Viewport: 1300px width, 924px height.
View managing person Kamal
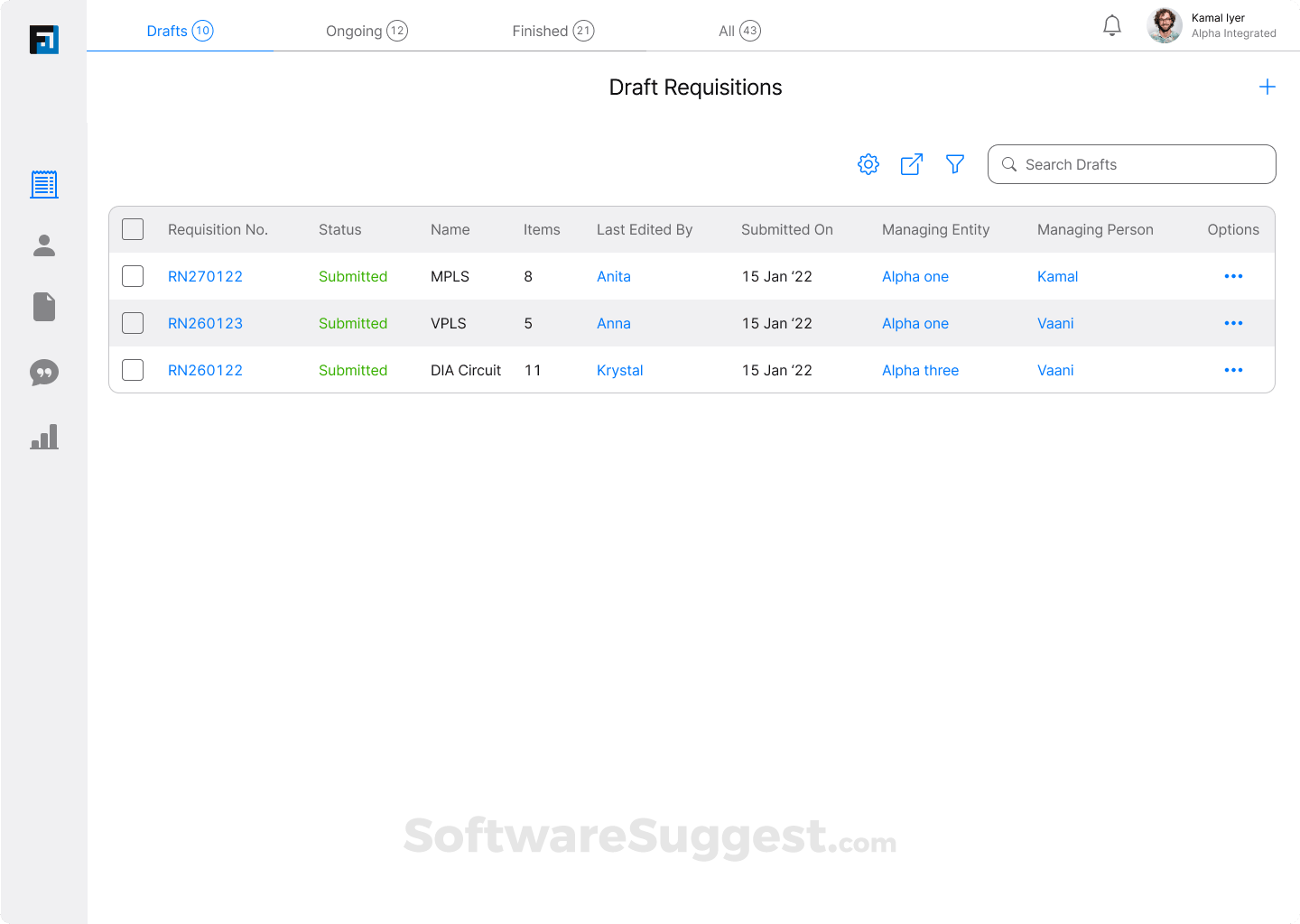tap(1057, 276)
